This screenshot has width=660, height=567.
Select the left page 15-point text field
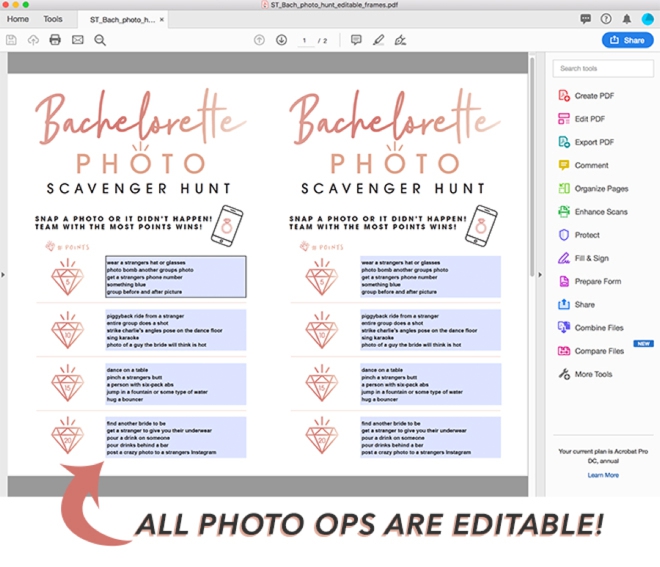(176, 384)
